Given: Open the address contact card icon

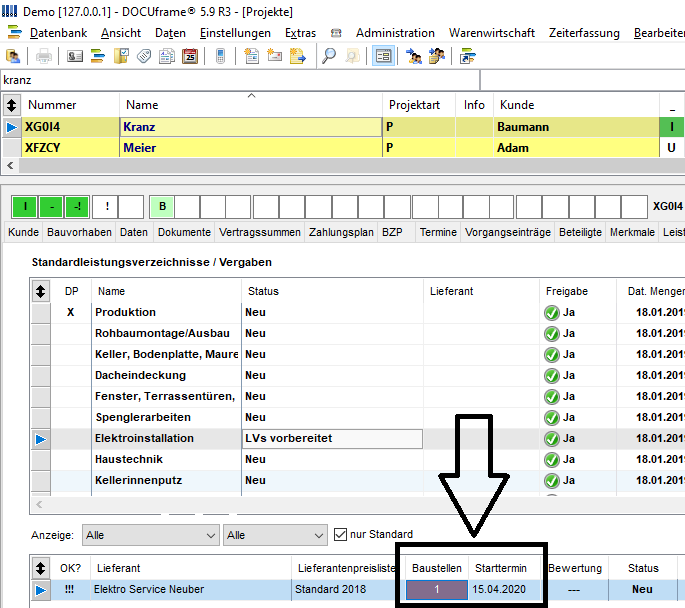Looking at the screenshot, I should pyautogui.click(x=75, y=56).
